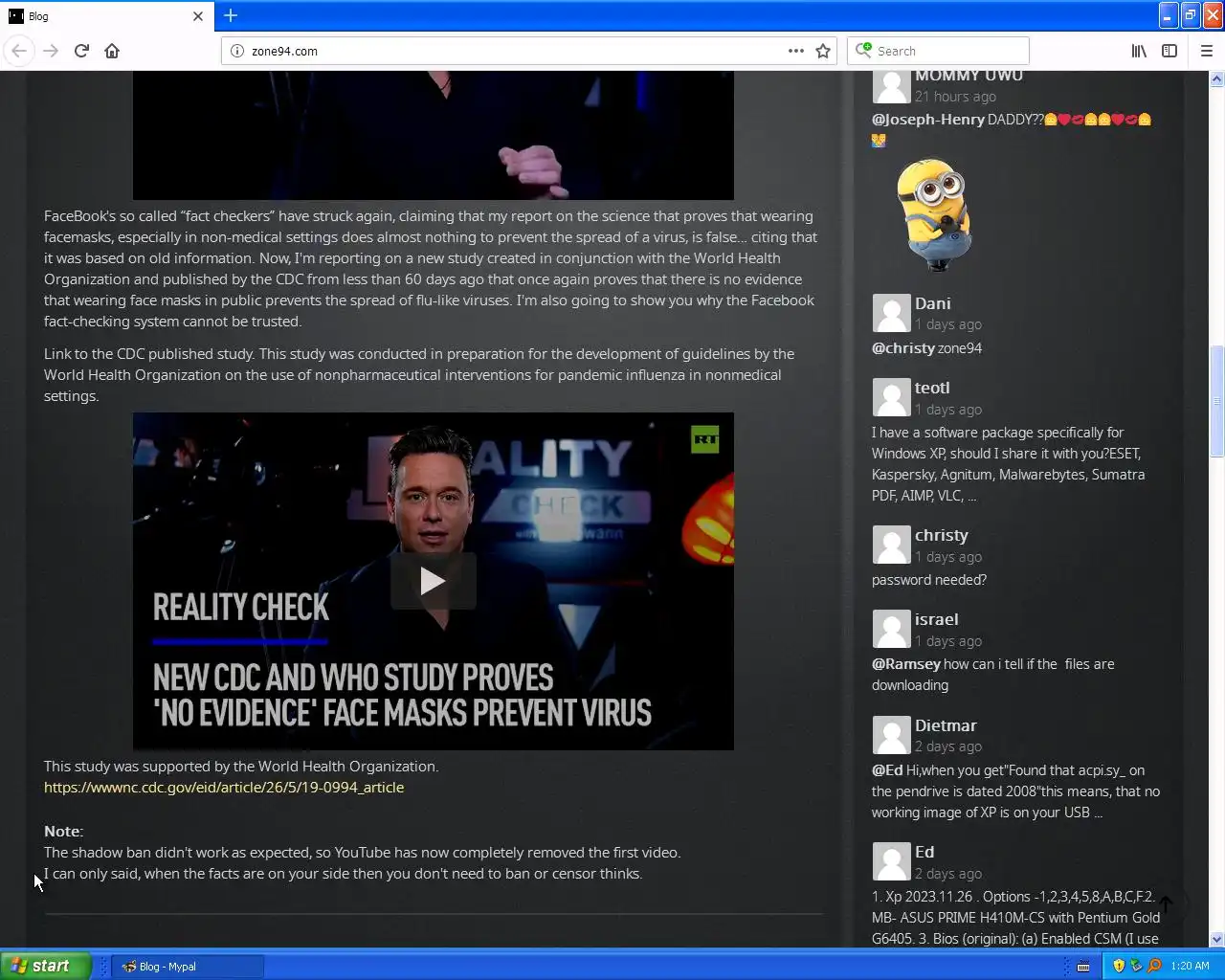Viewport: 1225px width, 980px height.
Task: Click the @christy mention
Action: pyautogui.click(x=902, y=348)
